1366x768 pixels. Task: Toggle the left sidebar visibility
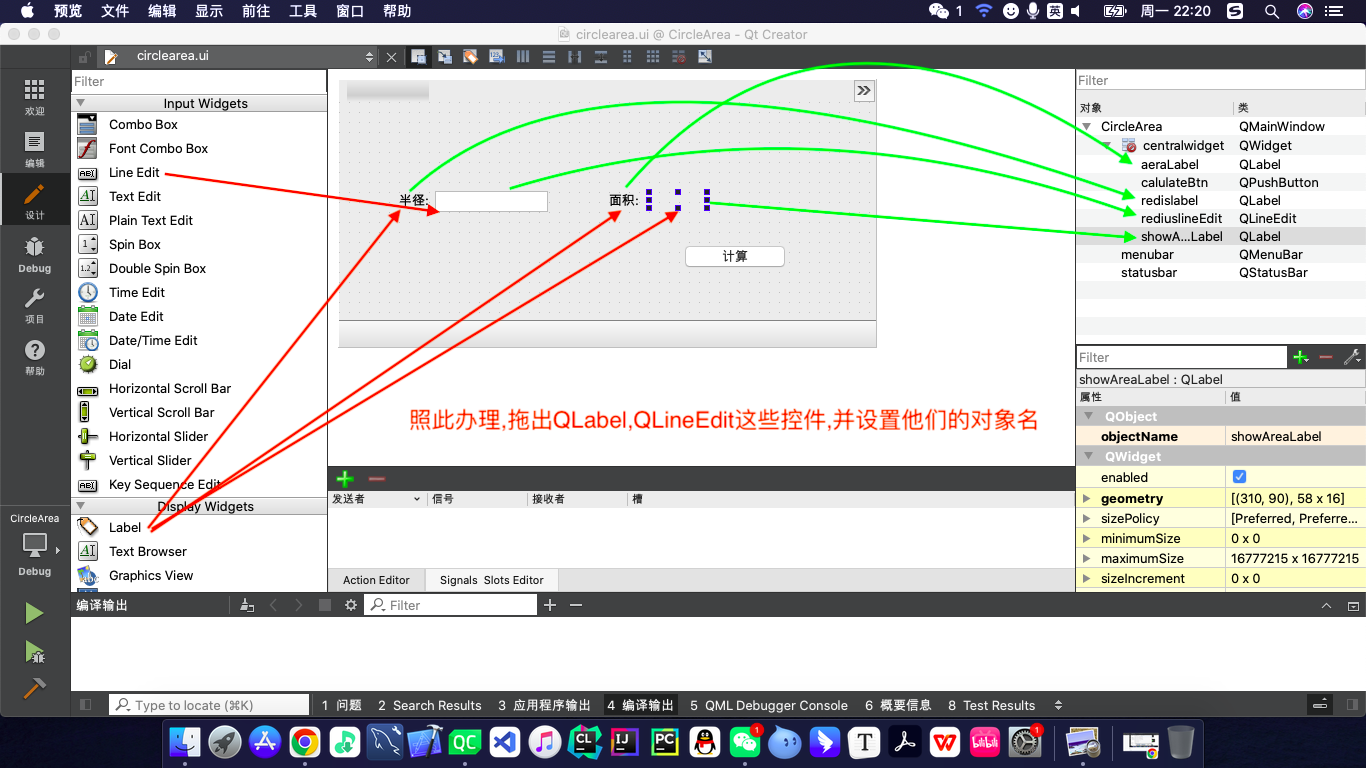(86, 705)
